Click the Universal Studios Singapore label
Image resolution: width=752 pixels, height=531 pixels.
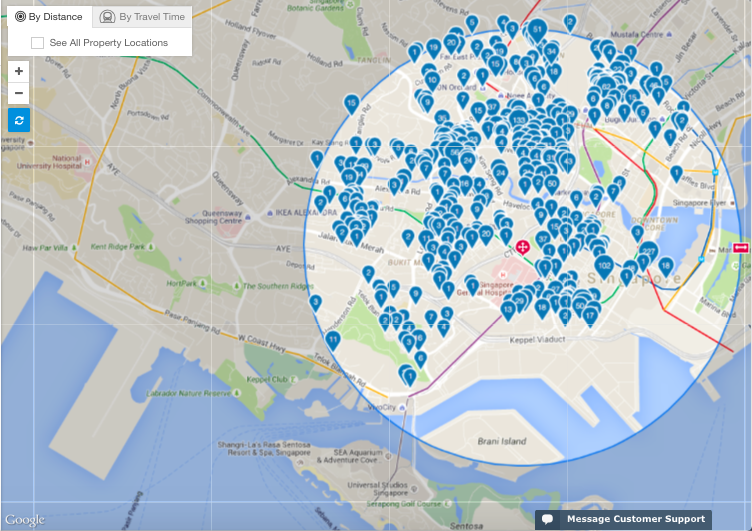tap(378, 489)
